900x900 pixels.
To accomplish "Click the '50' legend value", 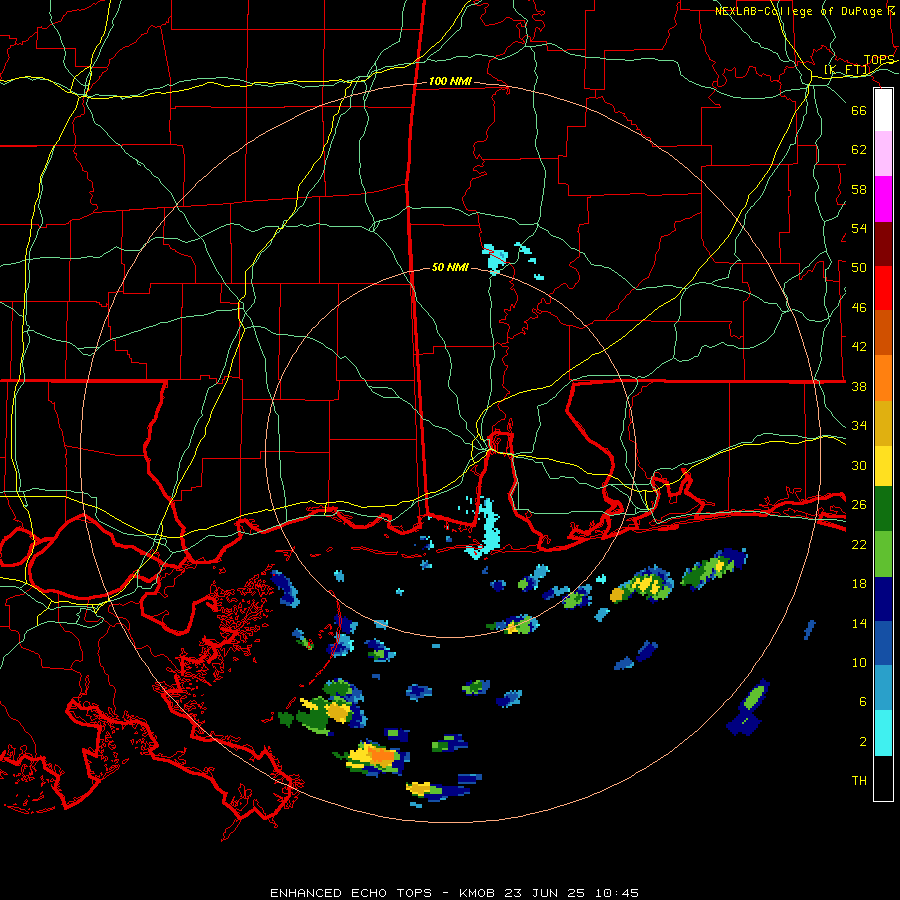I will pos(859,267).
